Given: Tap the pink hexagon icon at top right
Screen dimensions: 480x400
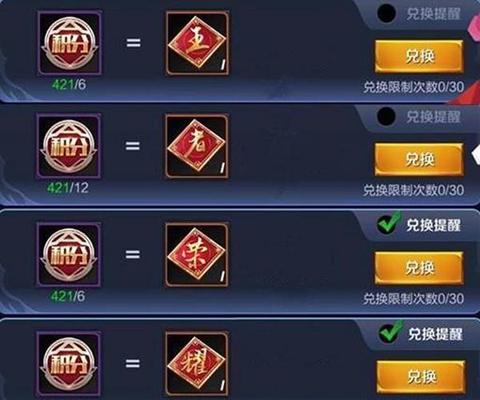Looking at the screenshot, I should (x=474, y=28).
